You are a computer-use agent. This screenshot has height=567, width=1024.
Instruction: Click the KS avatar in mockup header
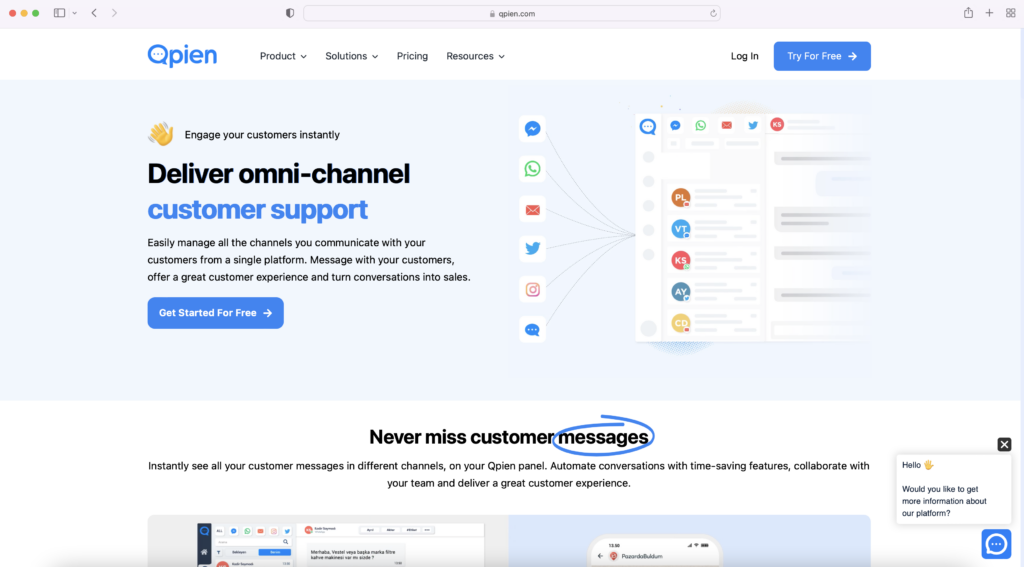coord(776,124)
